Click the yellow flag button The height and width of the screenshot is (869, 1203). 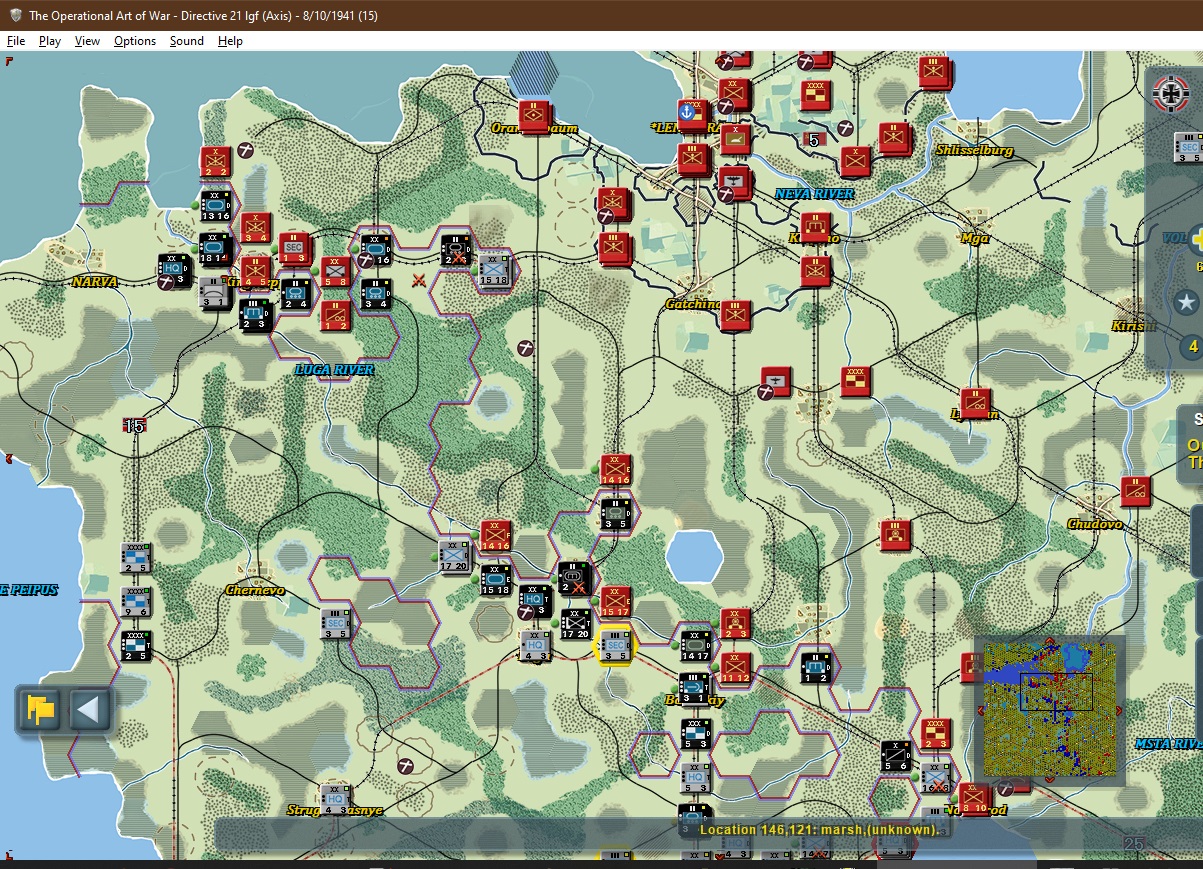point(41,710)
